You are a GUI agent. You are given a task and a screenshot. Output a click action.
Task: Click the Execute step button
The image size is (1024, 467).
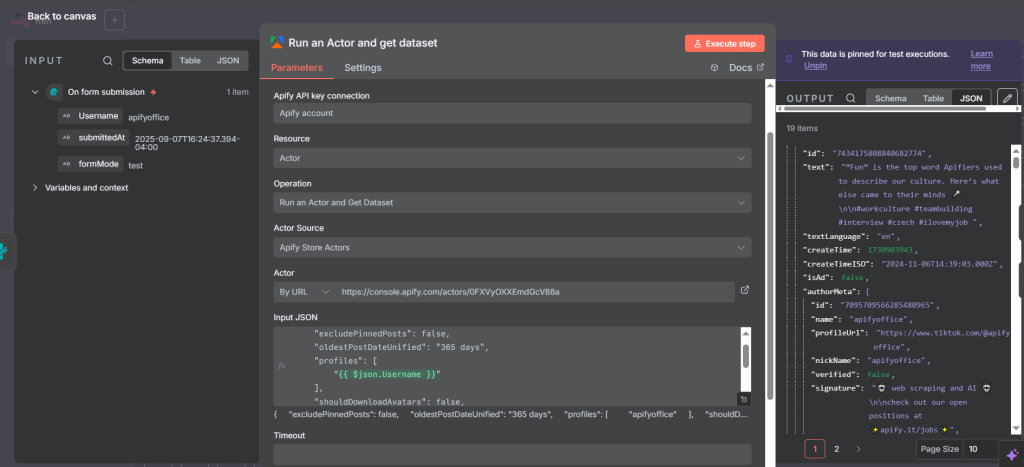tap(724, 43)
